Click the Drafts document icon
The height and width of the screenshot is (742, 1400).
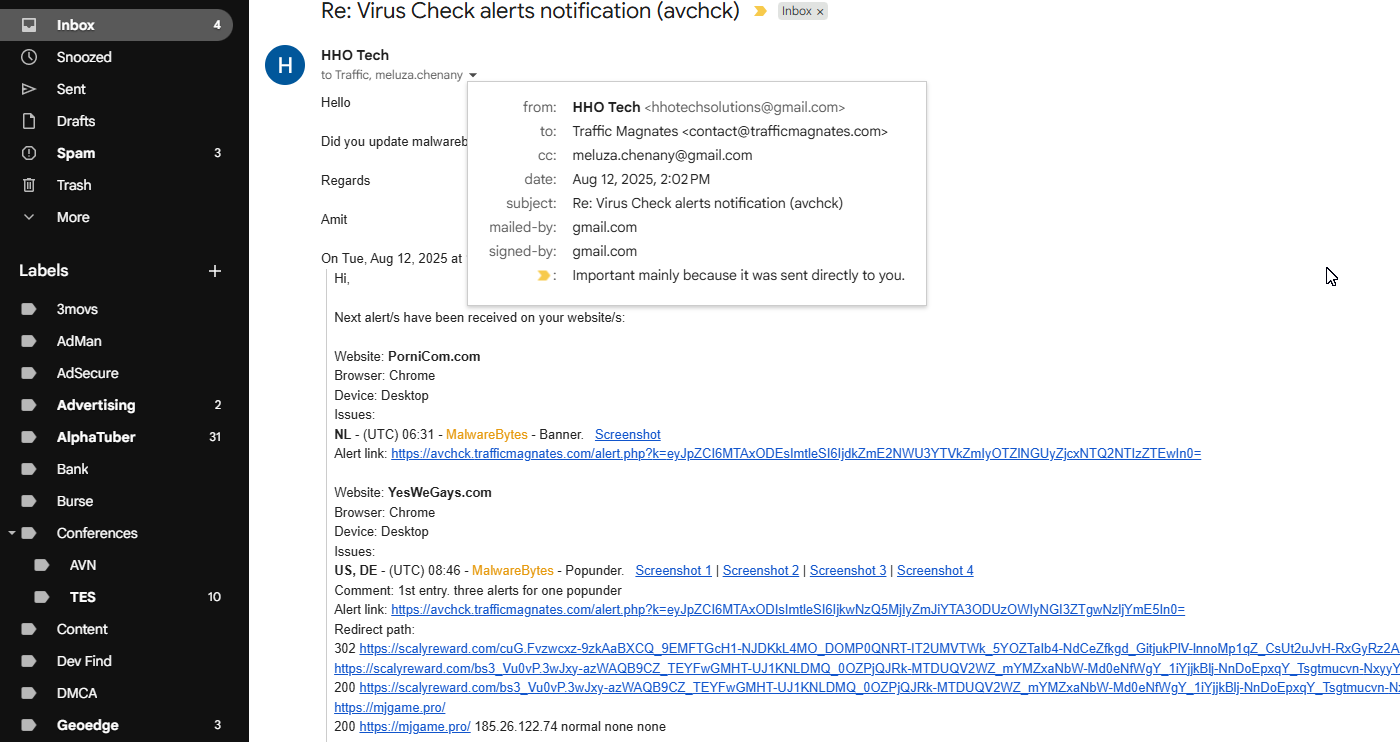[x=29, y=121]
